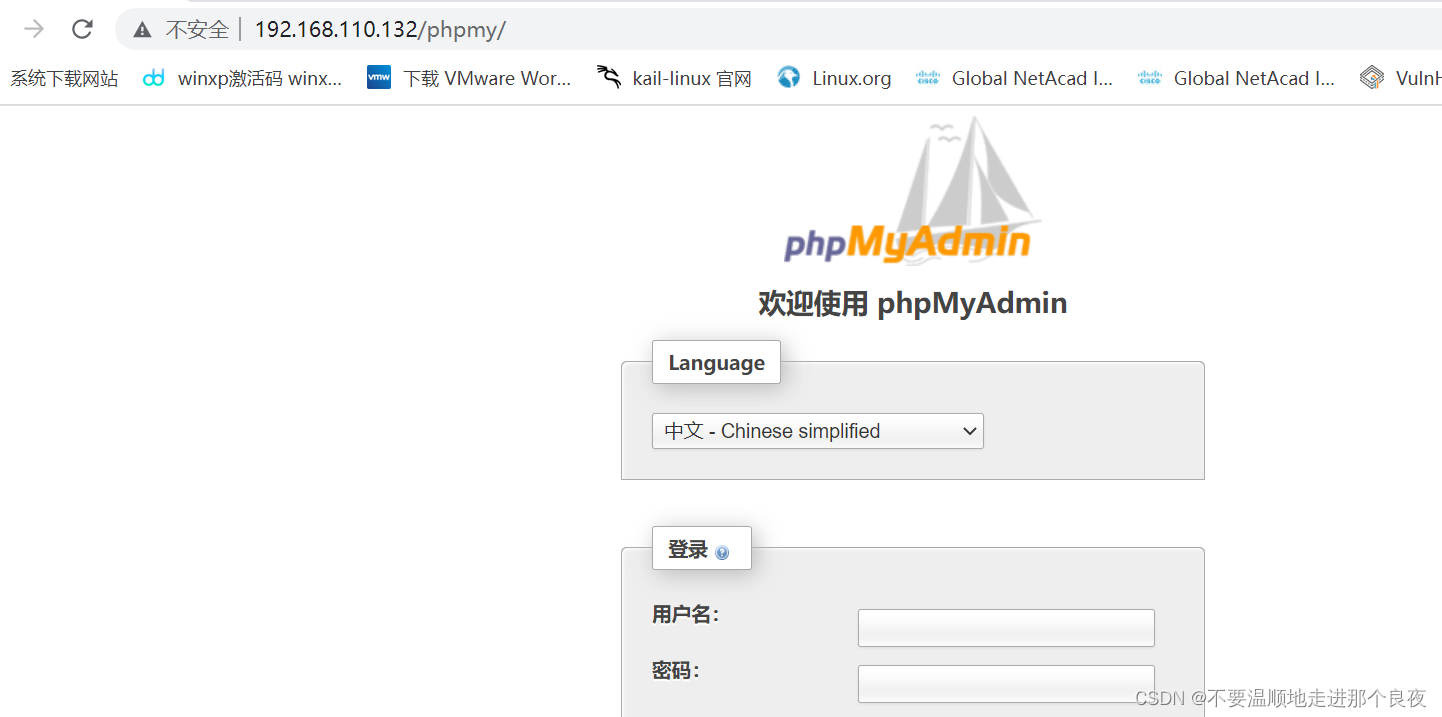The image size is (1442, 717).
Task: Click the blue help icon beside 登录
Action: 722,553
